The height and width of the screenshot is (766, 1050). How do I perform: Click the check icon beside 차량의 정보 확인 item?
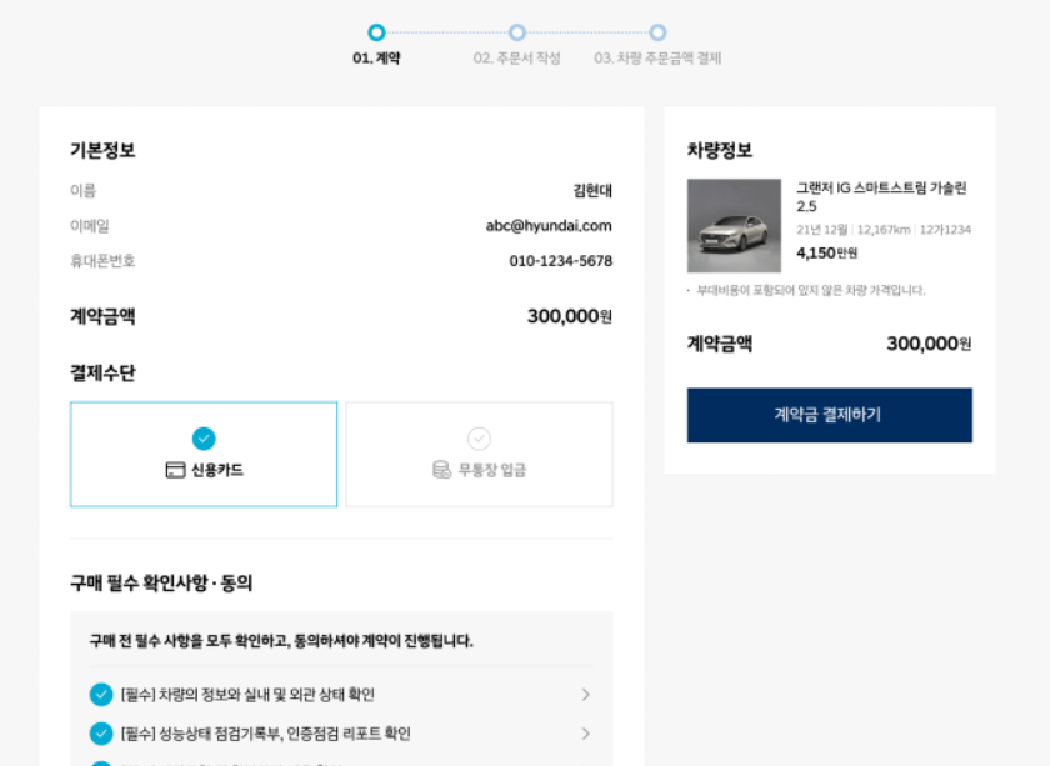[x=100, y=694]
